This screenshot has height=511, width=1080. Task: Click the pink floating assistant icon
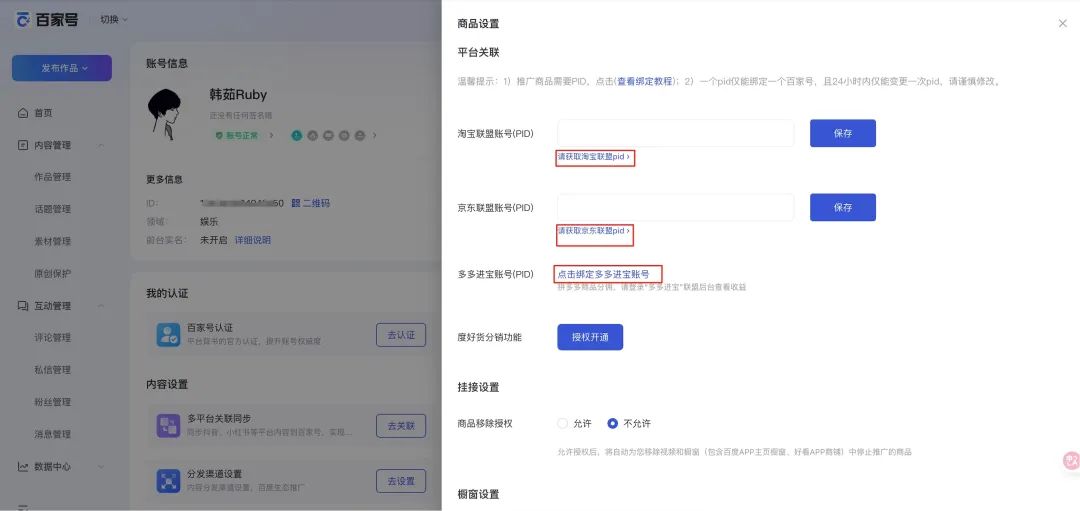pyautogui.click(x=1071, y=461)
